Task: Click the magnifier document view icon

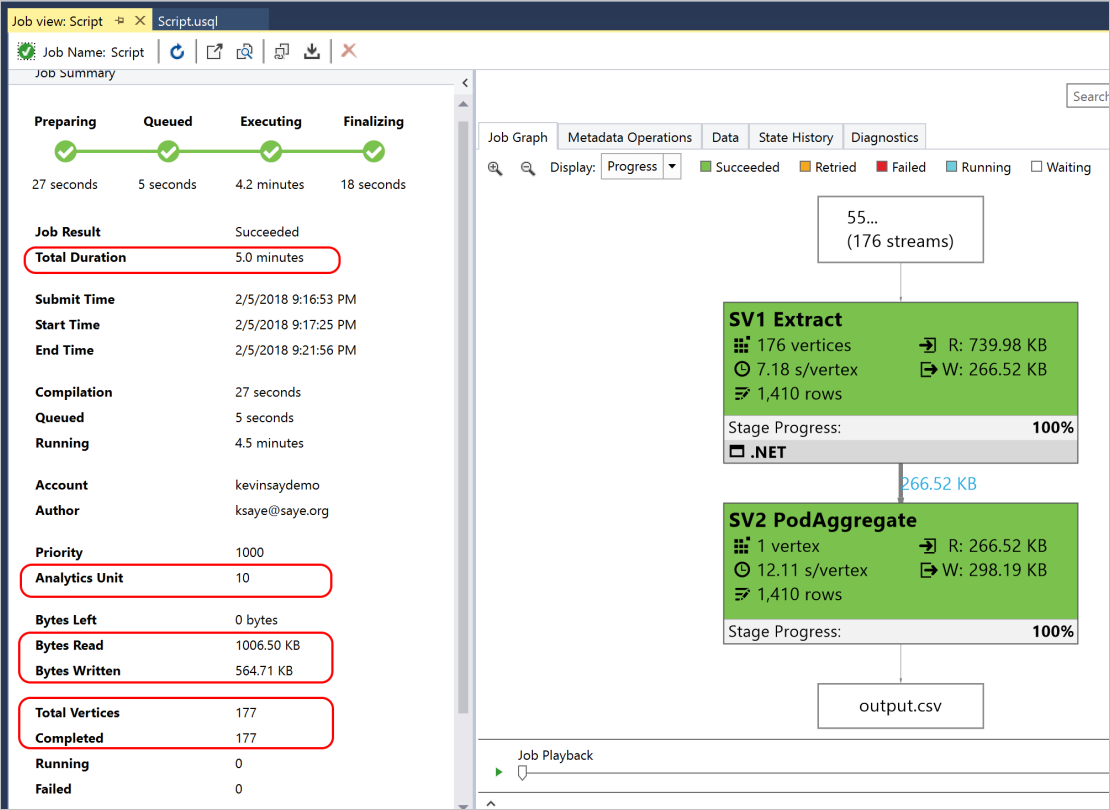Action: 244,52
